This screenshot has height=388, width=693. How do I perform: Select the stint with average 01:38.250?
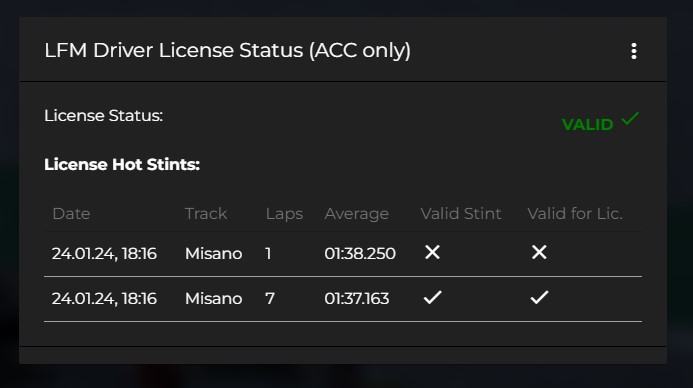(x=343, y=254)
